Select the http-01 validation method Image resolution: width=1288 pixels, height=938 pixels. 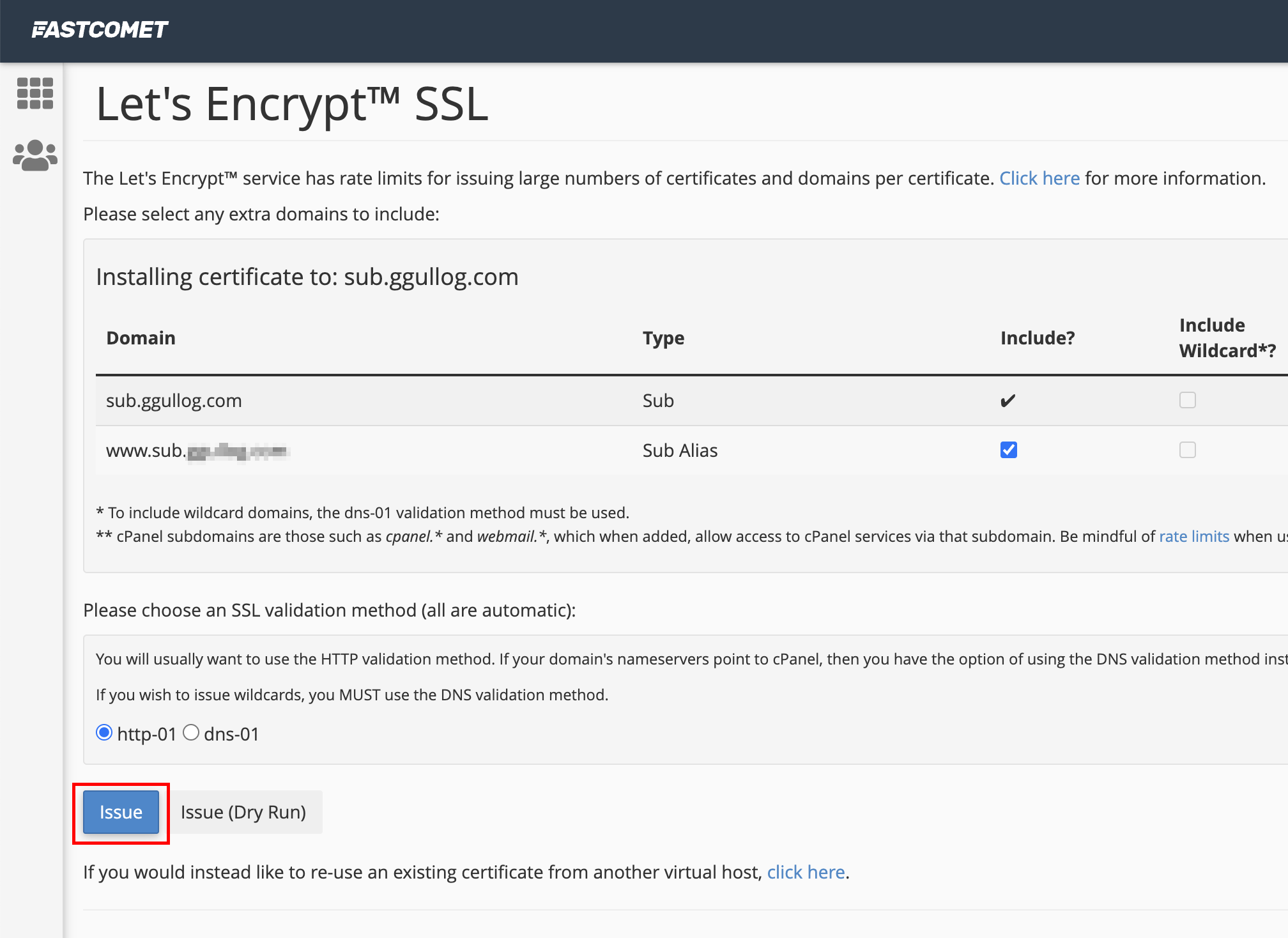[104, 732]
